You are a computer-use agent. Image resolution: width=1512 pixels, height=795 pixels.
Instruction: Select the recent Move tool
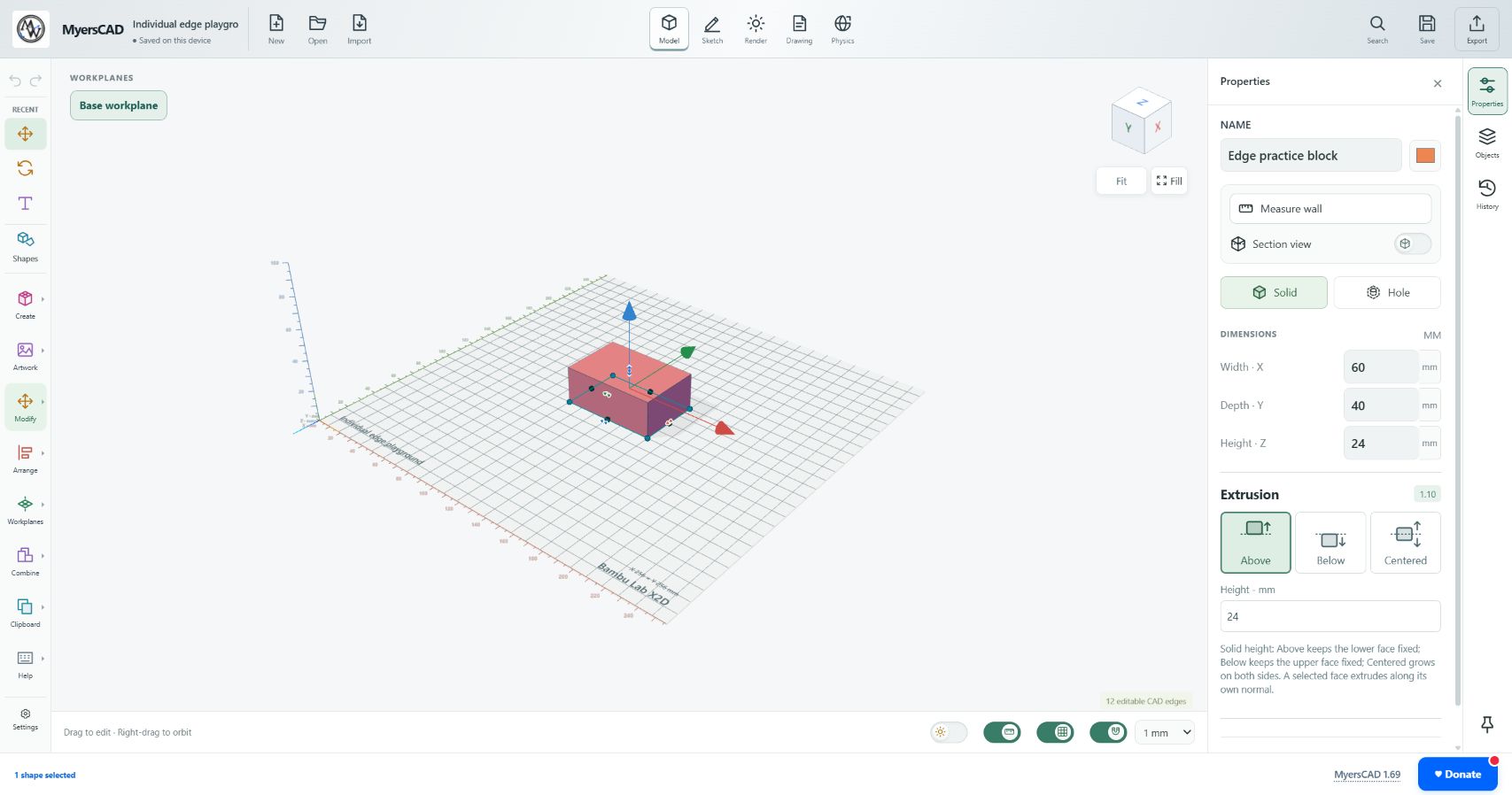point(26,135)
